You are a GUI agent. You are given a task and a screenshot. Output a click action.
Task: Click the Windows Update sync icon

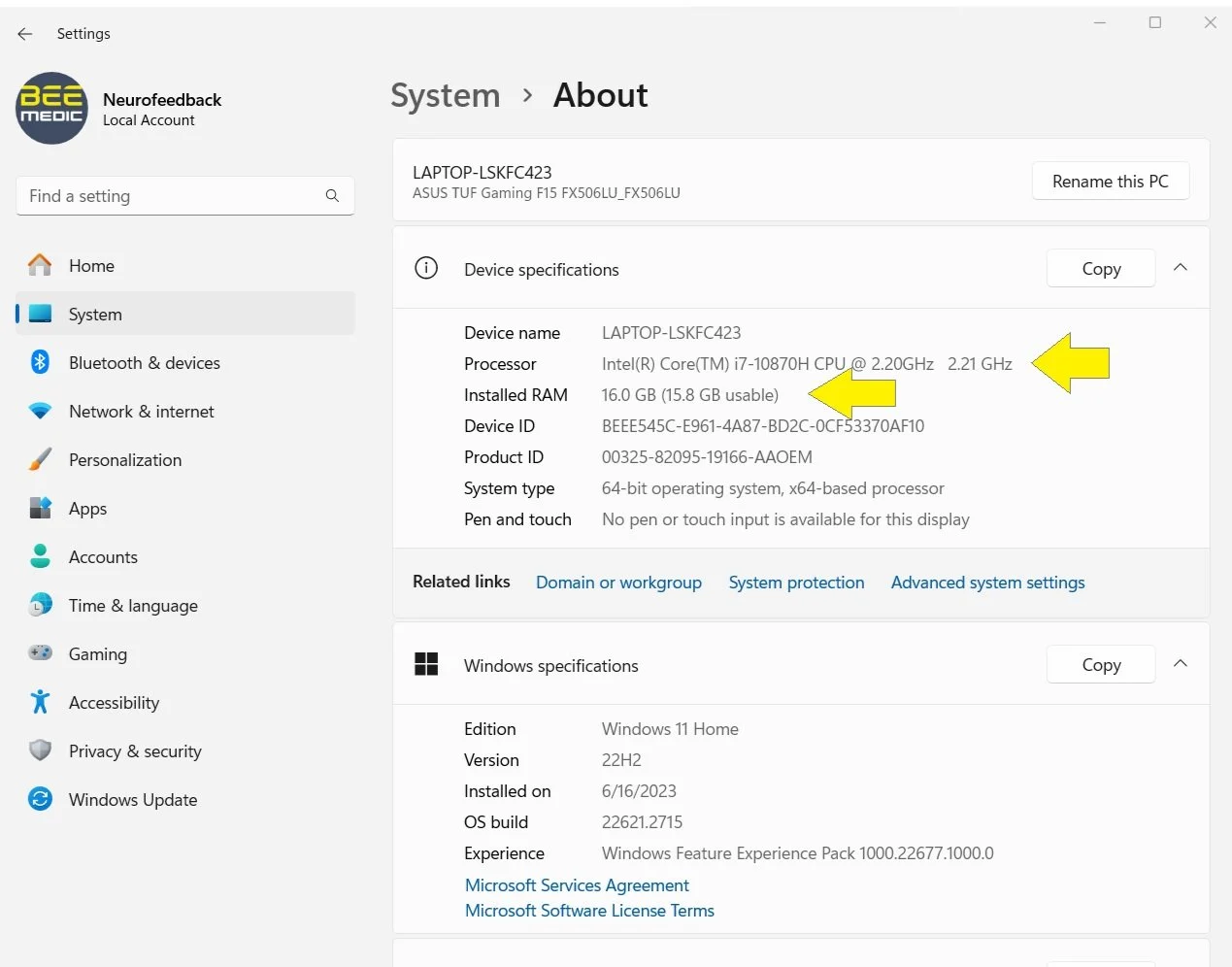click(x=40, y=799)
